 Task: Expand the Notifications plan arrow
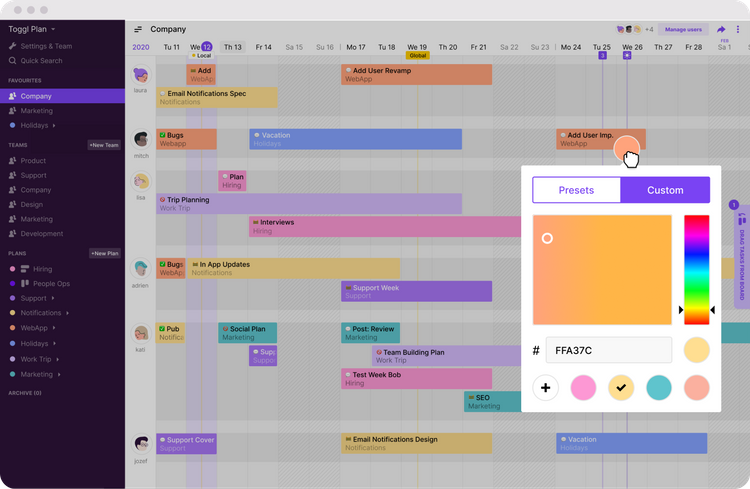67,313
